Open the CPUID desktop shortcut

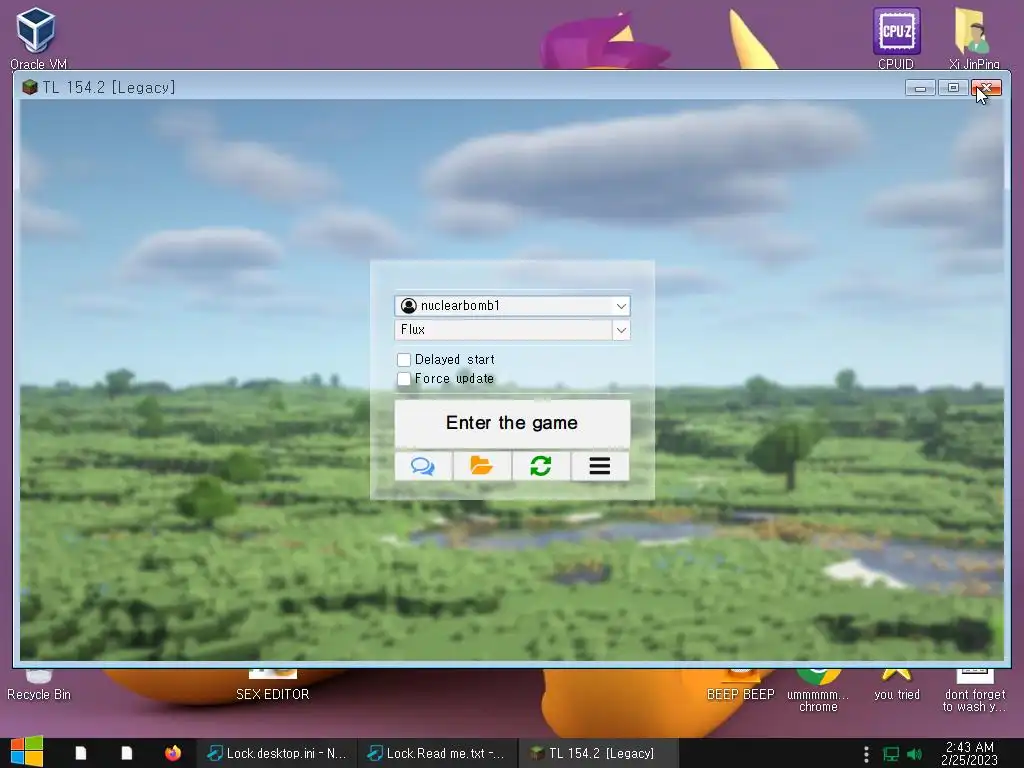click(x=896, y=38)
